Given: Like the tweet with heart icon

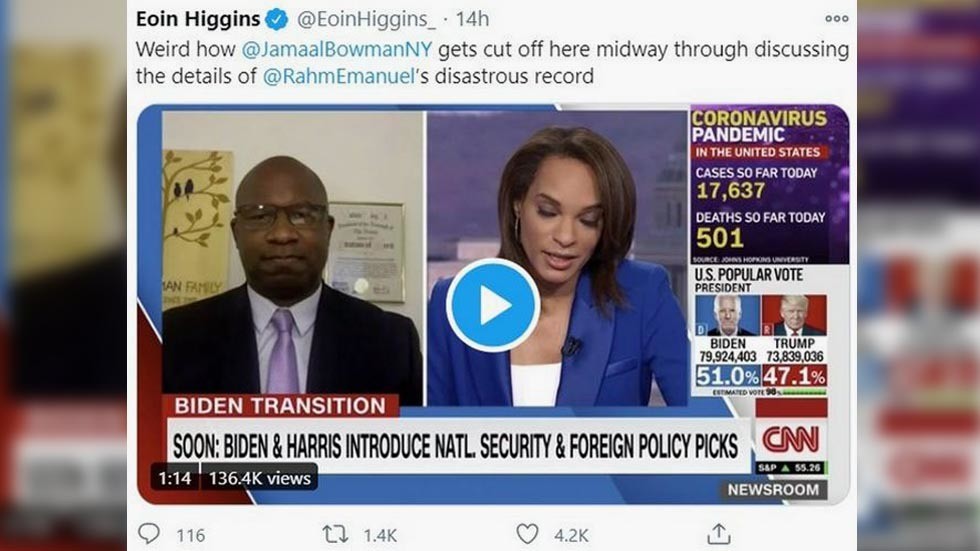Looking at the screenshot, I should (527, 534).
